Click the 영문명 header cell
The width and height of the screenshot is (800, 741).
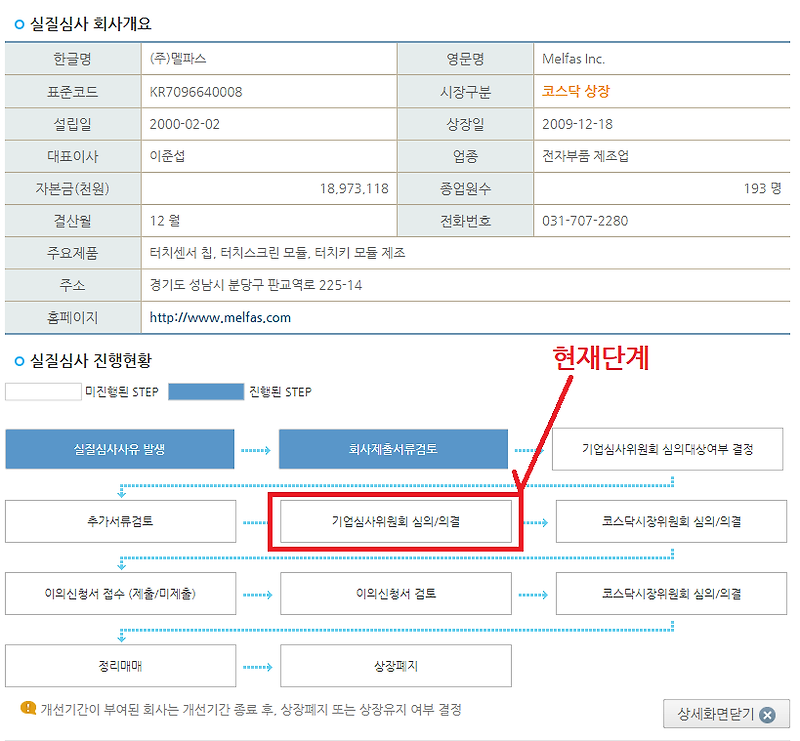(x=465, y=59)
